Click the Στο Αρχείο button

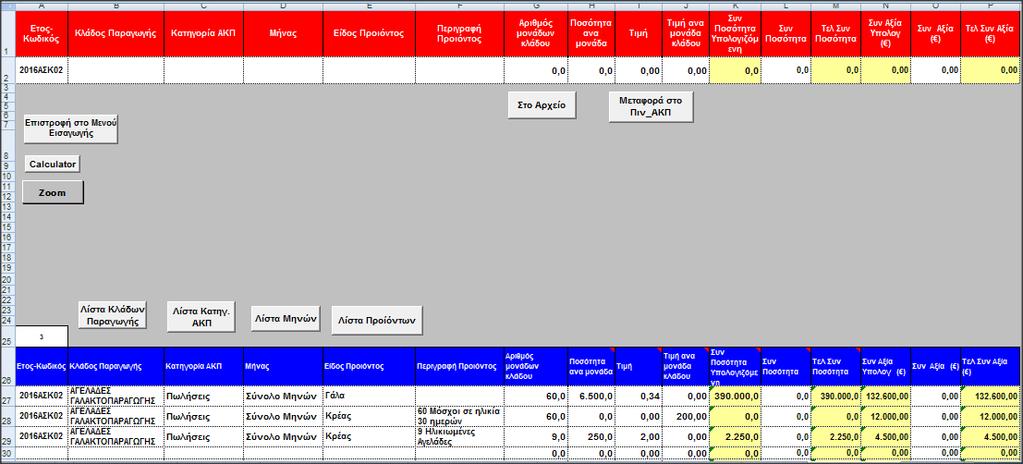pos(542,105)
